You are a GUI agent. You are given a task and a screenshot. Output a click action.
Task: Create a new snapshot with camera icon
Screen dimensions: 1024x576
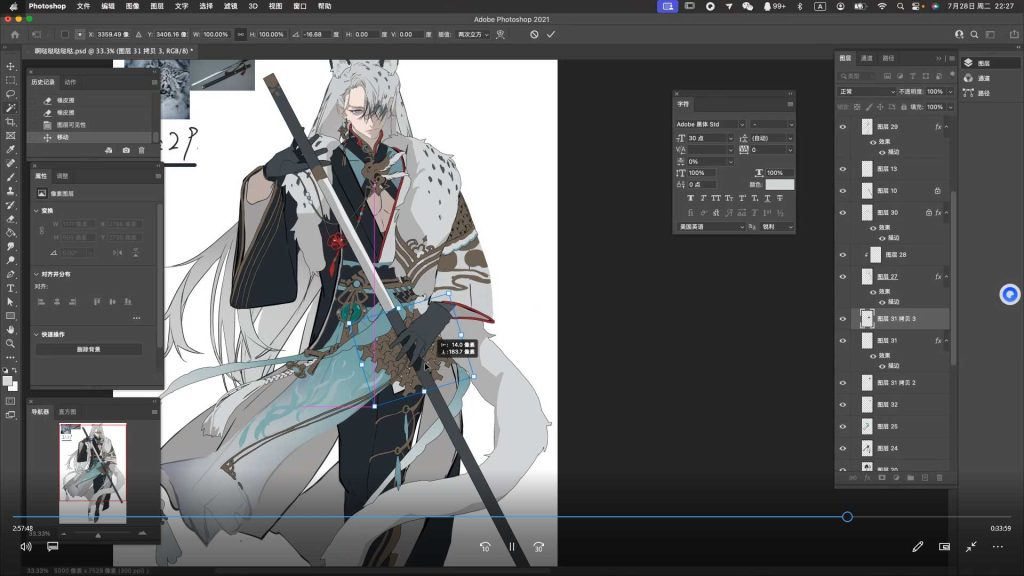coord(126,150)
